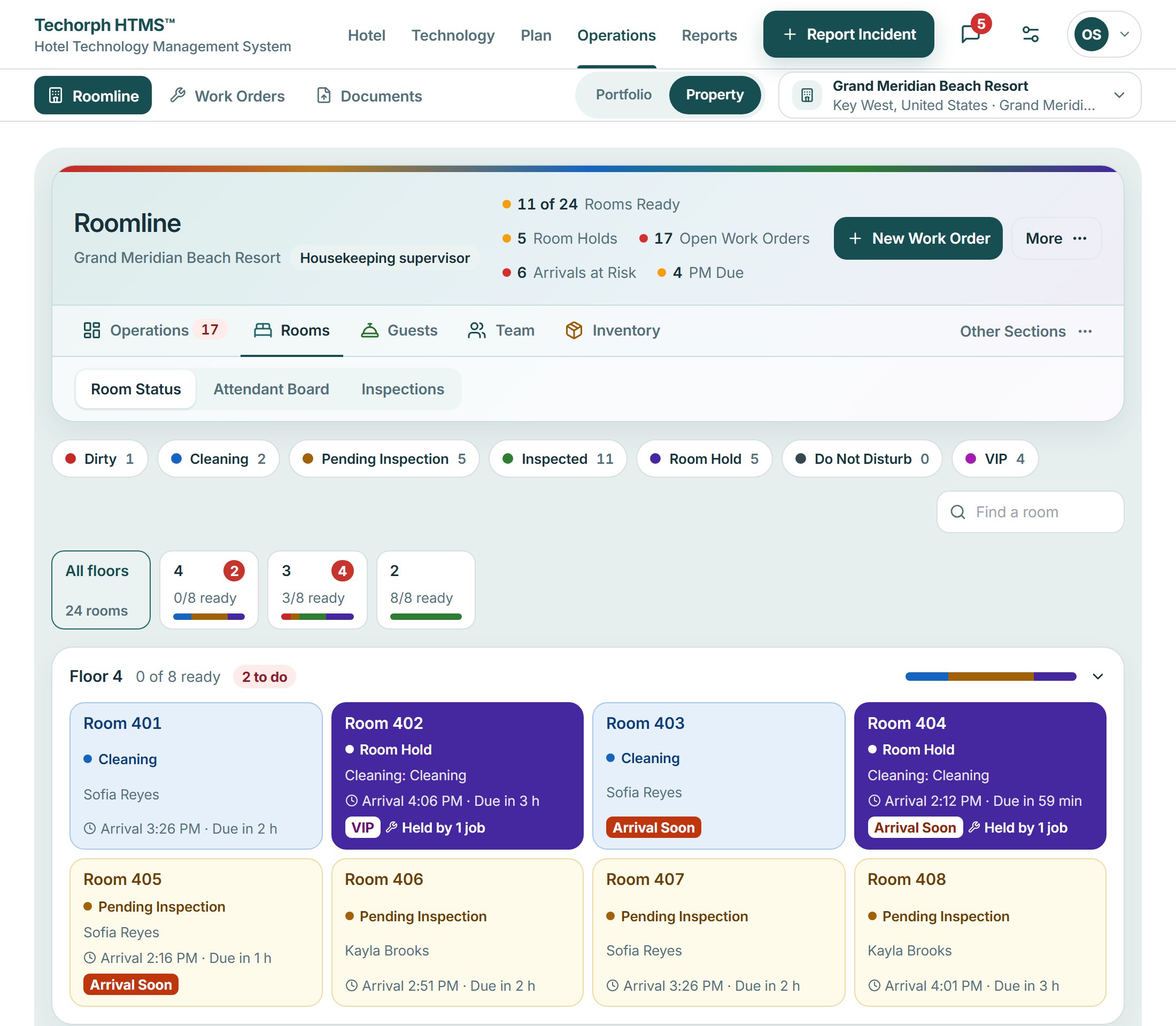1176x1026 pixels.
Task: Select floor 3 card with progress bar
Action: click(x=318, y=590)
